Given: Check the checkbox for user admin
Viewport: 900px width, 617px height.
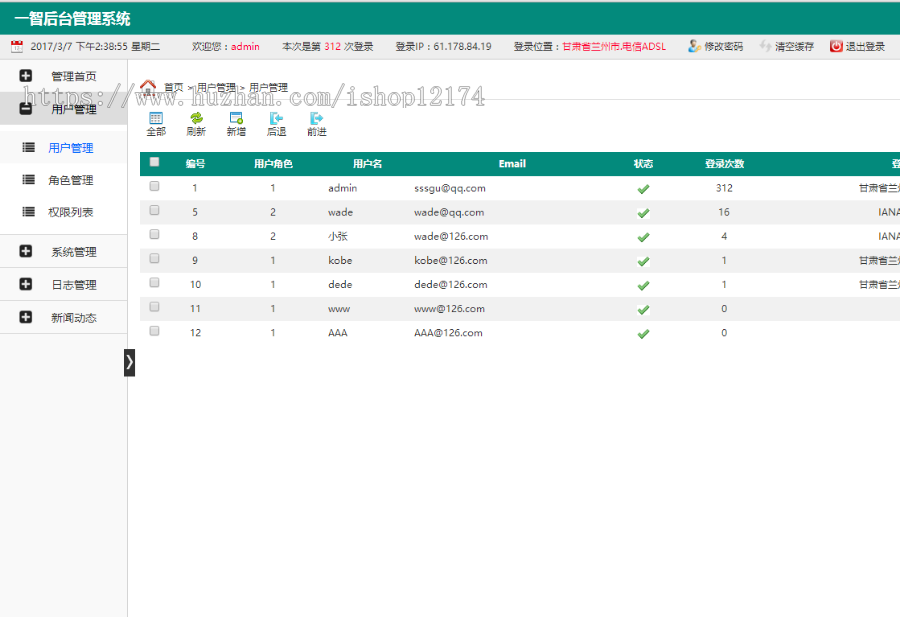Looking at the screenshot, I should [x=153, y=187].
